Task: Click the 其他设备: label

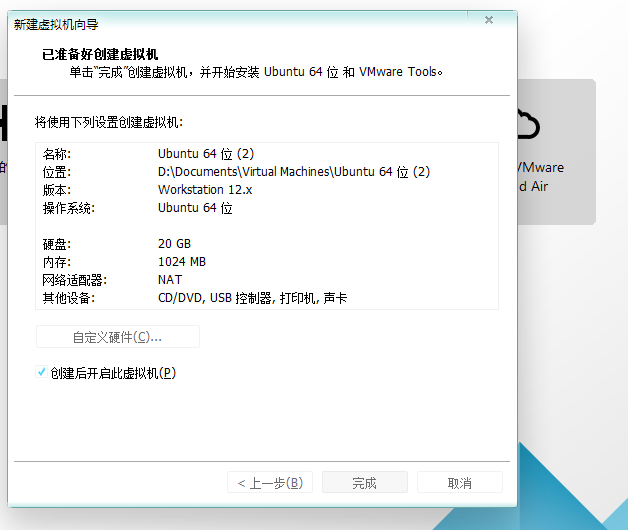Action: click(68, 298)
